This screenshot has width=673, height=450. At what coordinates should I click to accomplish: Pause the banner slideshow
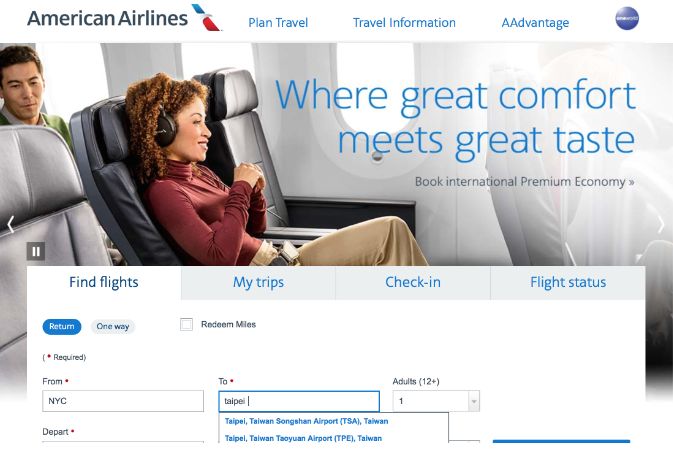point(36,251)
